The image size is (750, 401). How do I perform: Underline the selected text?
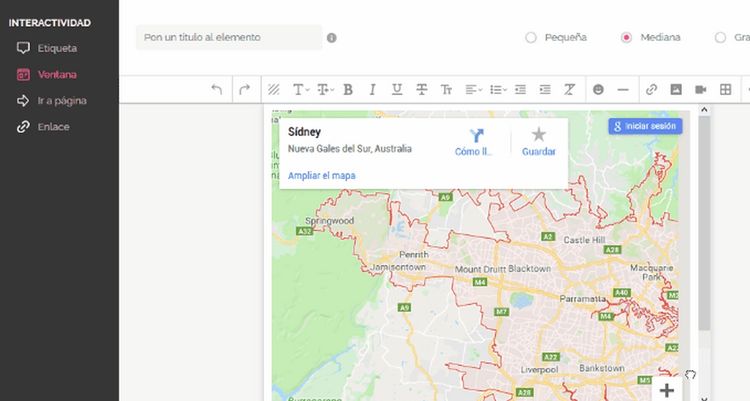coord(397,90)
